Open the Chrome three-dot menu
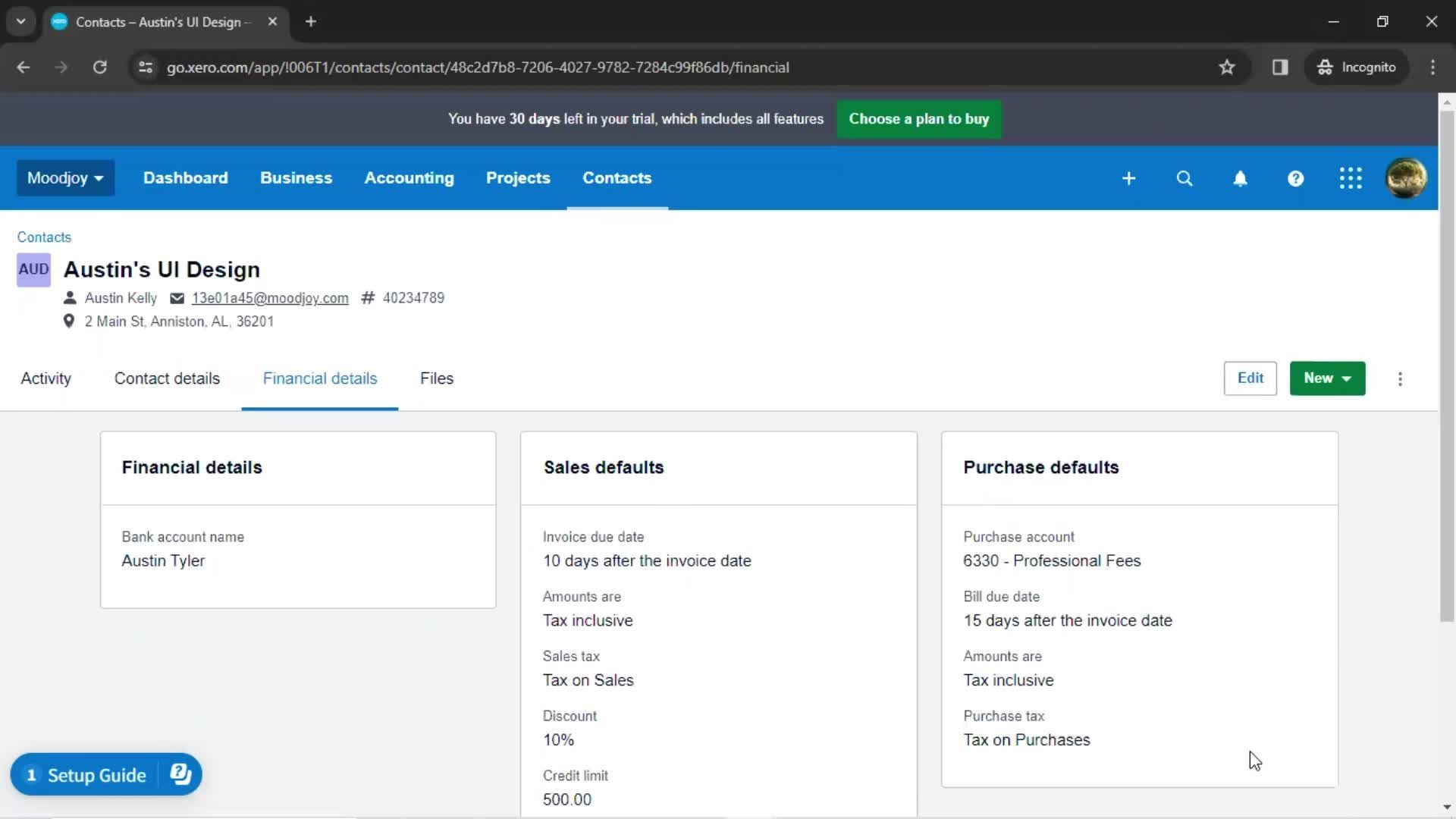This screenshot has width=1456, height=819. click(1432, 67)
